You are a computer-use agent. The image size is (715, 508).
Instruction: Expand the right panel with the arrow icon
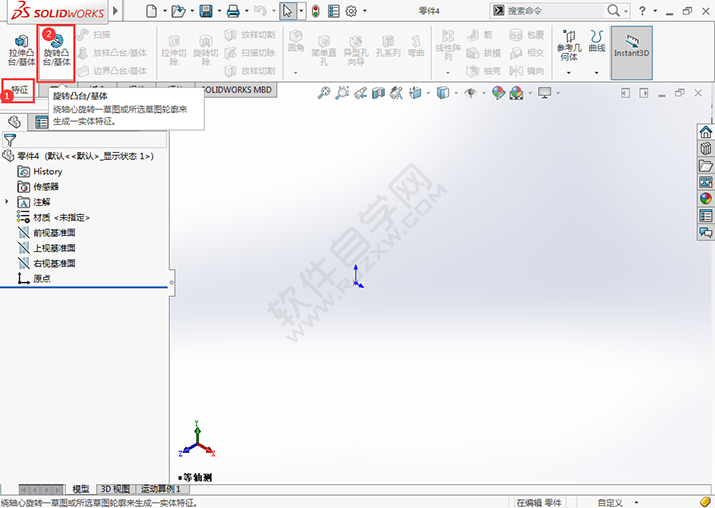tap(643, 93)
